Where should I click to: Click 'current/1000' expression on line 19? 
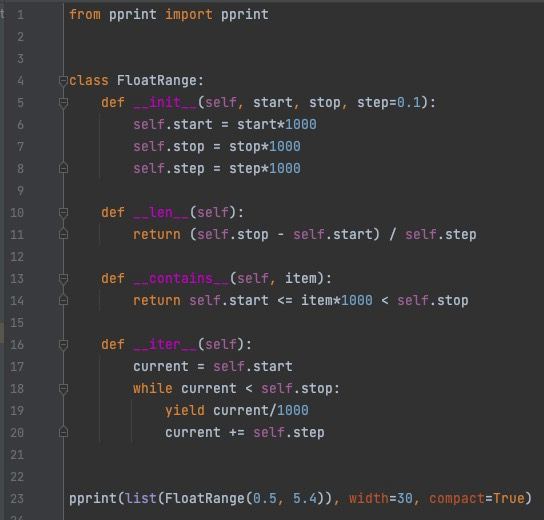(x=261, y=411)
